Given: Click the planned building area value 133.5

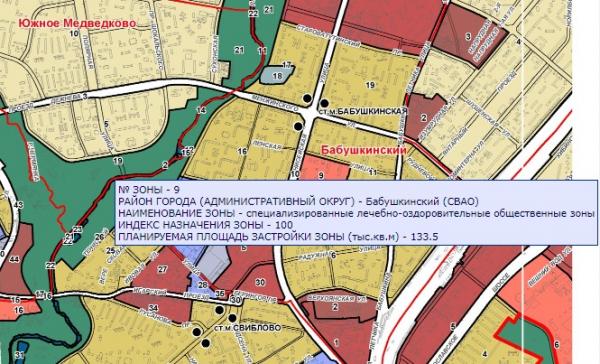Looking at the screenshot, I should click(x=424, y=237).
